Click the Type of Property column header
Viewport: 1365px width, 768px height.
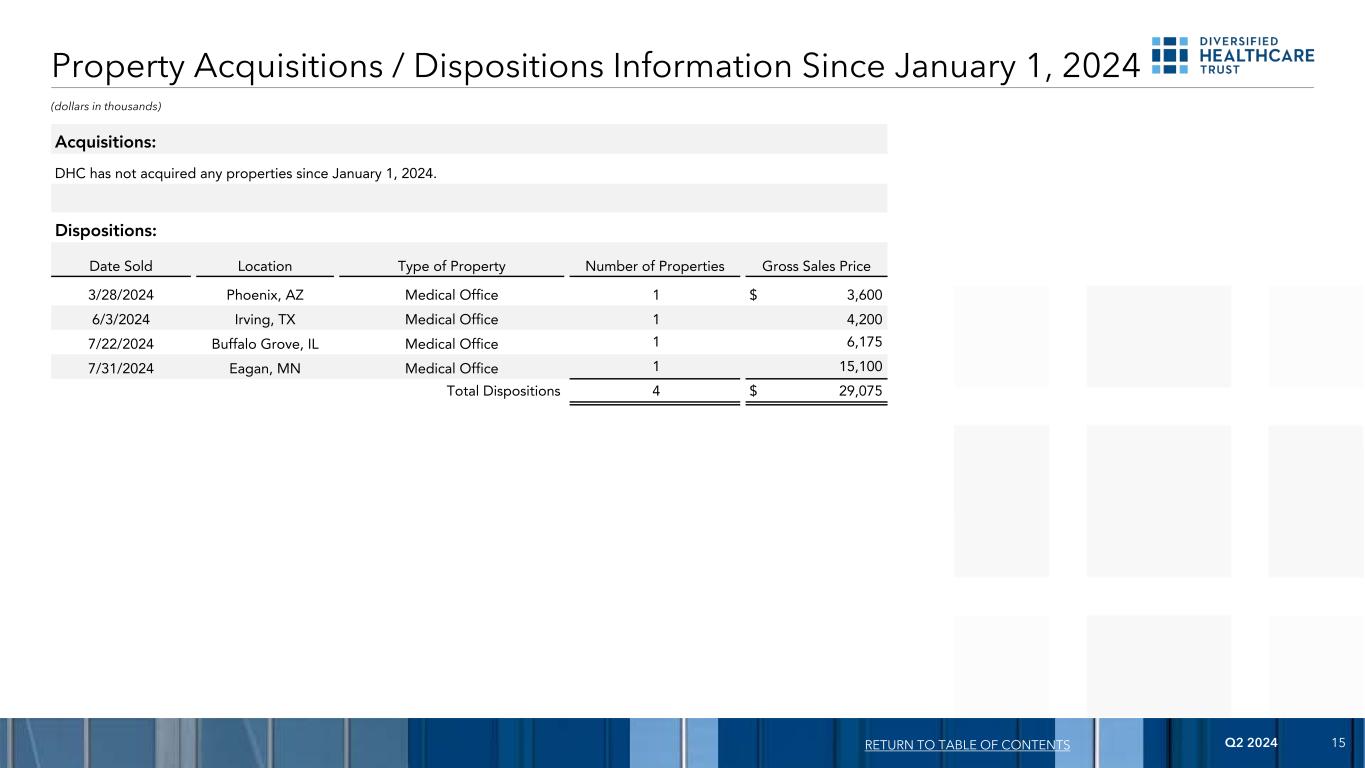(451, 266)
